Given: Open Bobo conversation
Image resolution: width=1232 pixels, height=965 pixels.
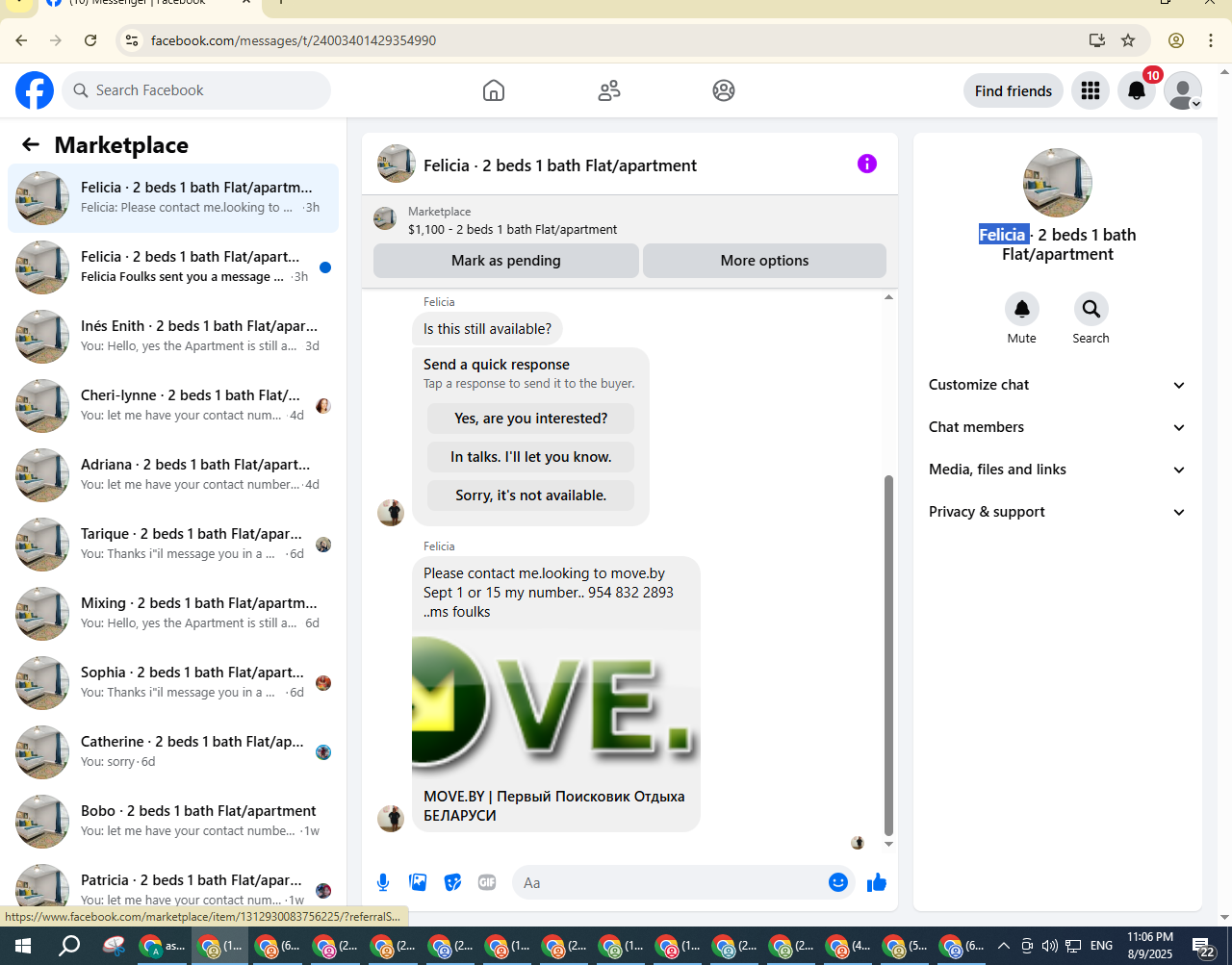Looking at the screenshot, I should coord(173,822).
